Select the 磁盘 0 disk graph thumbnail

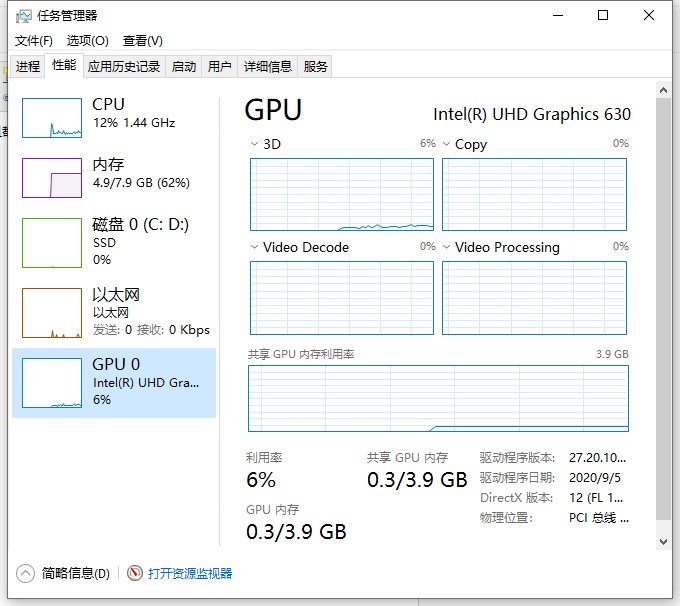tap(51, 243)
